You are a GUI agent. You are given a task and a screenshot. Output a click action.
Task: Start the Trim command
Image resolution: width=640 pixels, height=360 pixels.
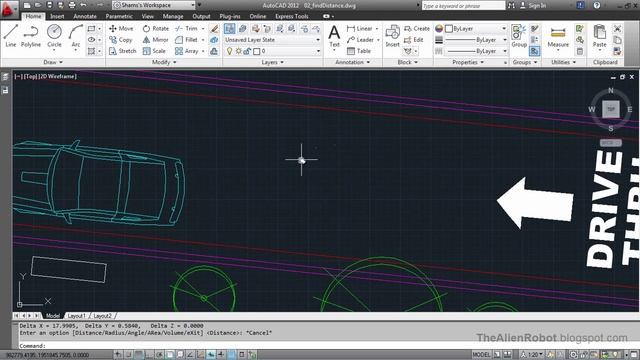[x=186, y=29]
